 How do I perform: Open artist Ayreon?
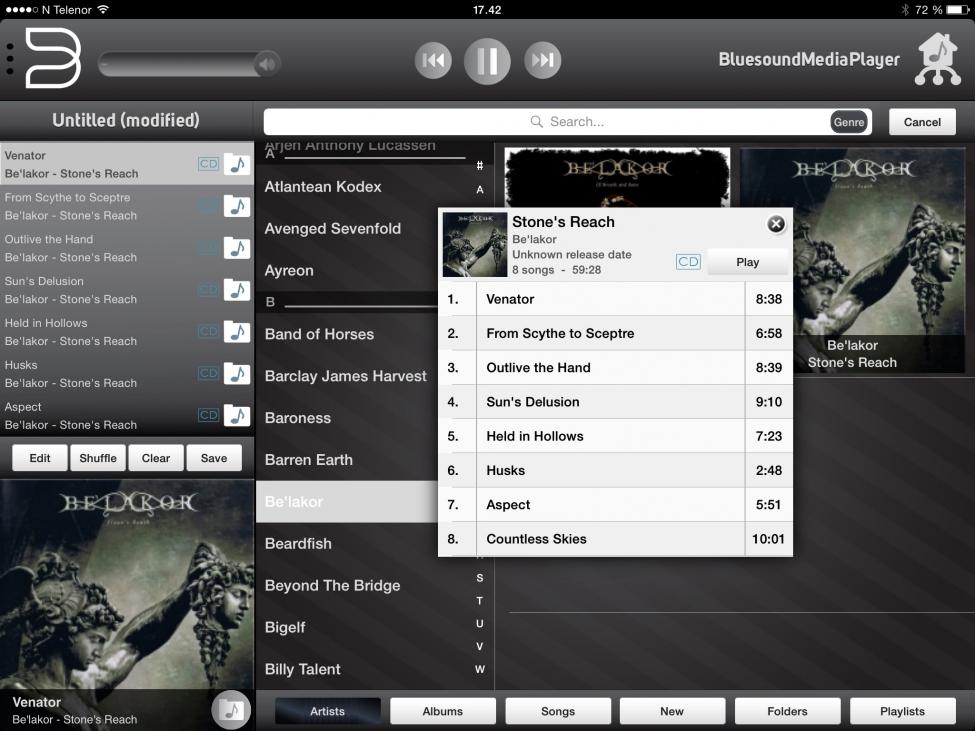289,270
